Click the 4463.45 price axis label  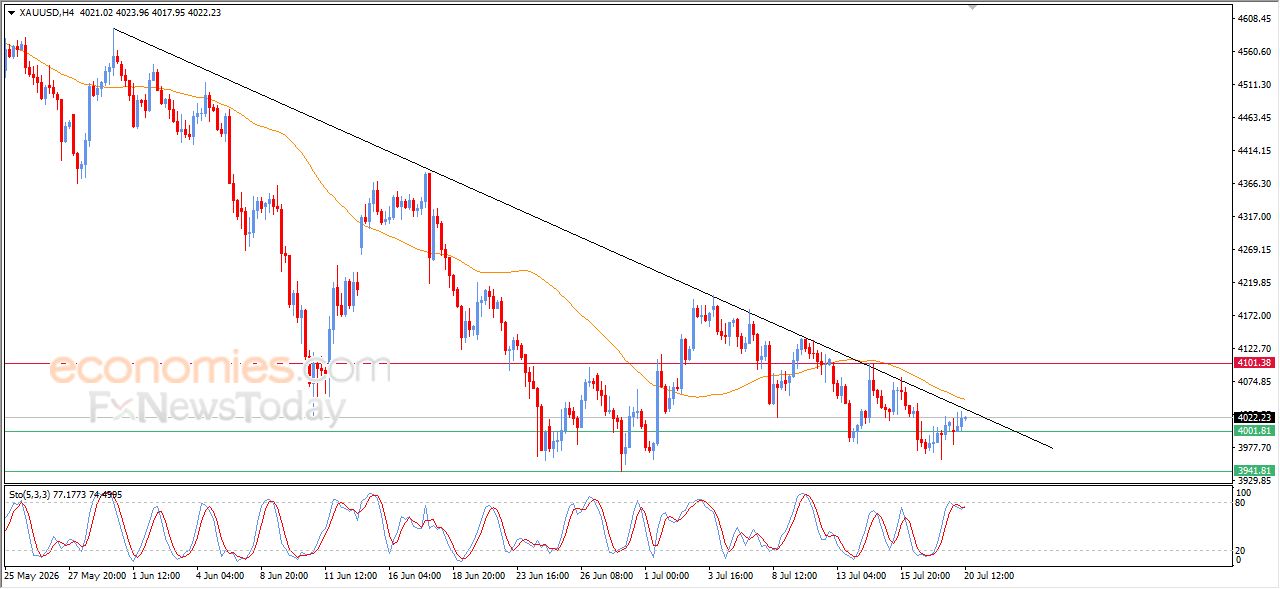(x=1253, y=118)
